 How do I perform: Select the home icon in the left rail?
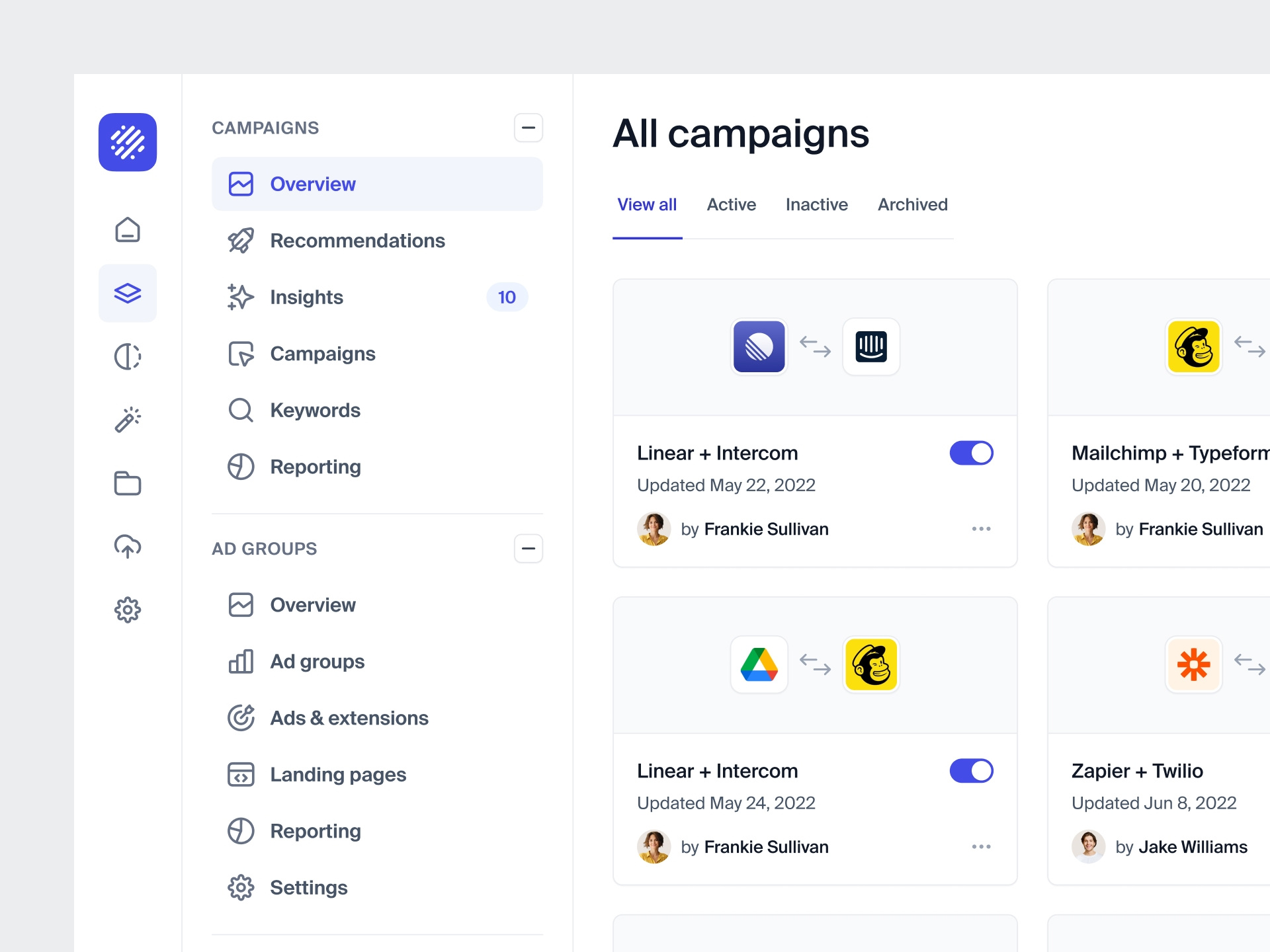click(127, 229)
